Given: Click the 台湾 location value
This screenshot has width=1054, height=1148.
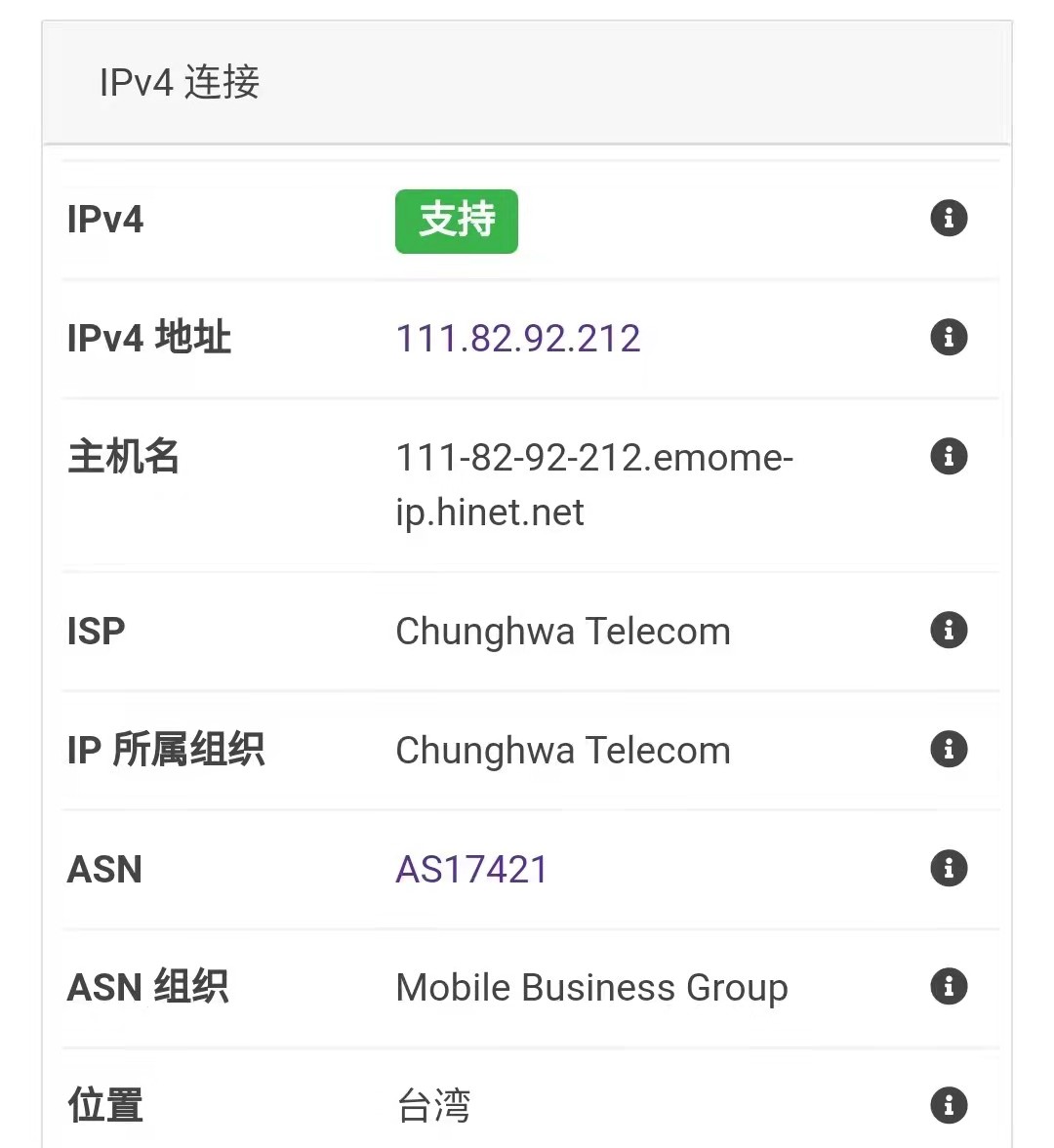Looking at the screenshot, I should 433,1106.
